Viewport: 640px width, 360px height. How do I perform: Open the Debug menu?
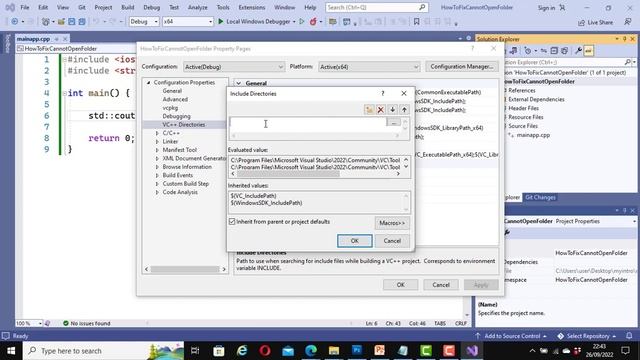click(151, 7)
